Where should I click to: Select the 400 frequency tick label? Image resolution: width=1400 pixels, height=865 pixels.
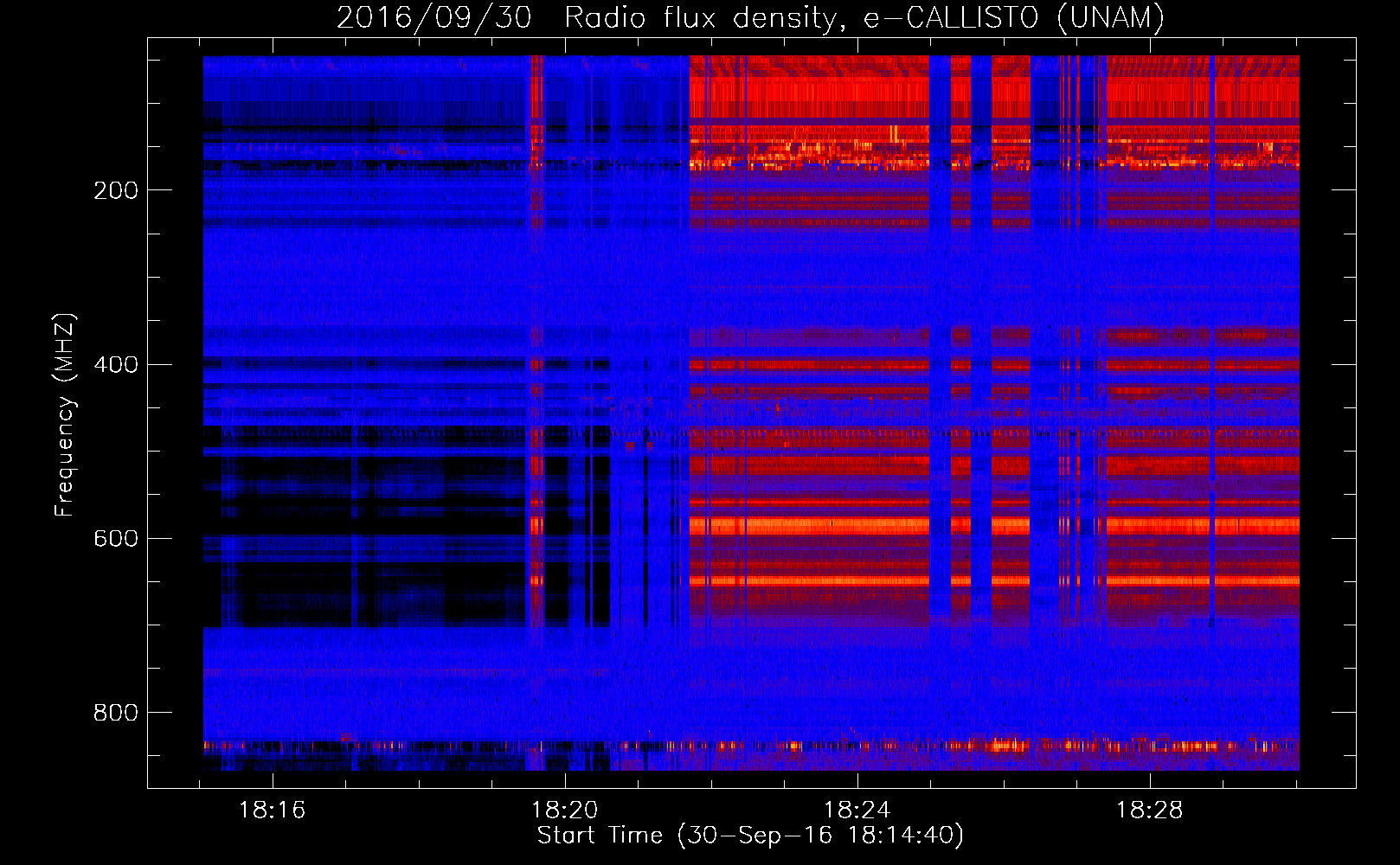click(116, 364)
